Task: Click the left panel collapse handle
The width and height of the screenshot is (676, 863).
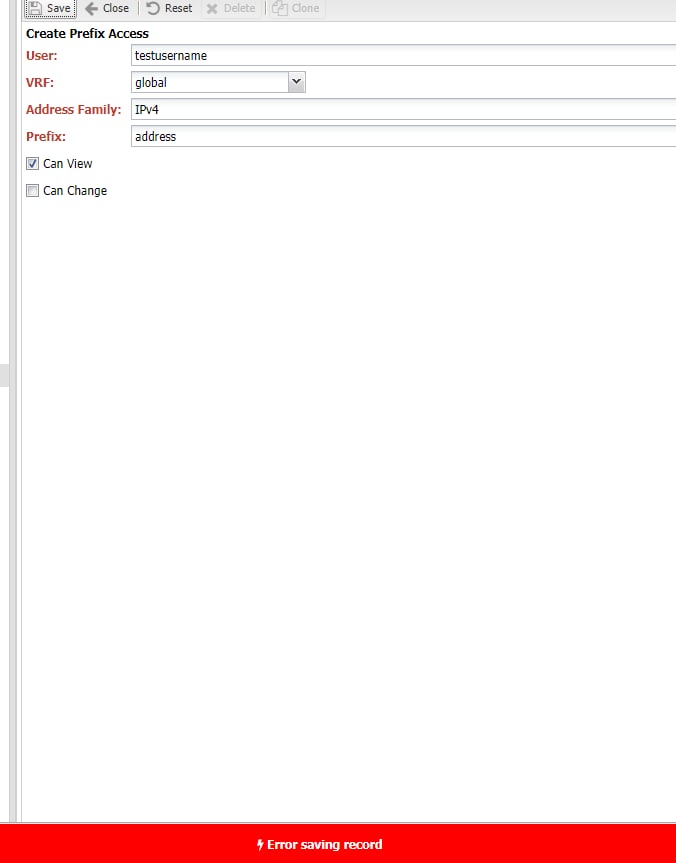Action: (4, 375)
